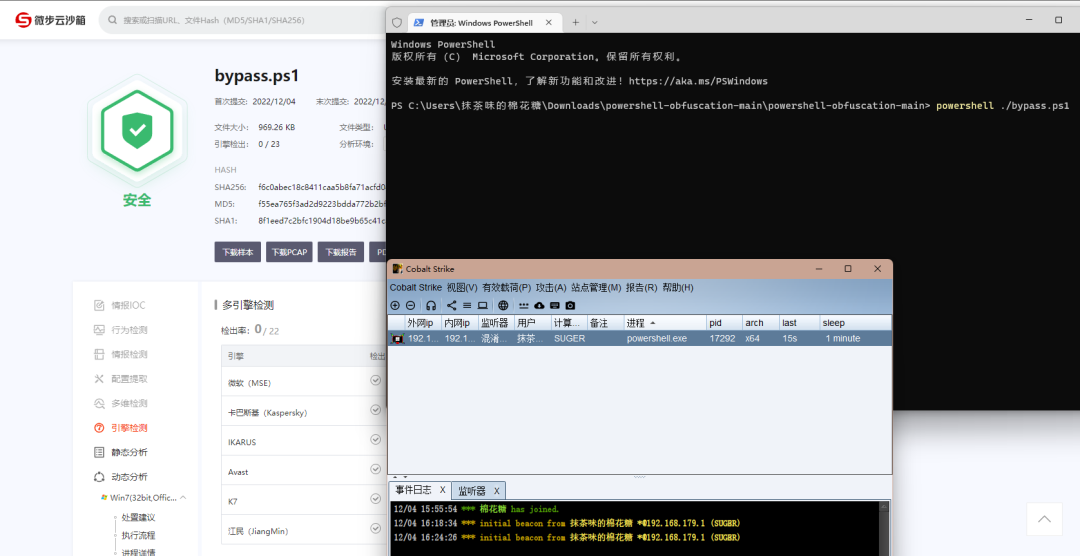
Task: Click https://aka.ms/PSWindows in the terminal
Action: click(698, 81)
